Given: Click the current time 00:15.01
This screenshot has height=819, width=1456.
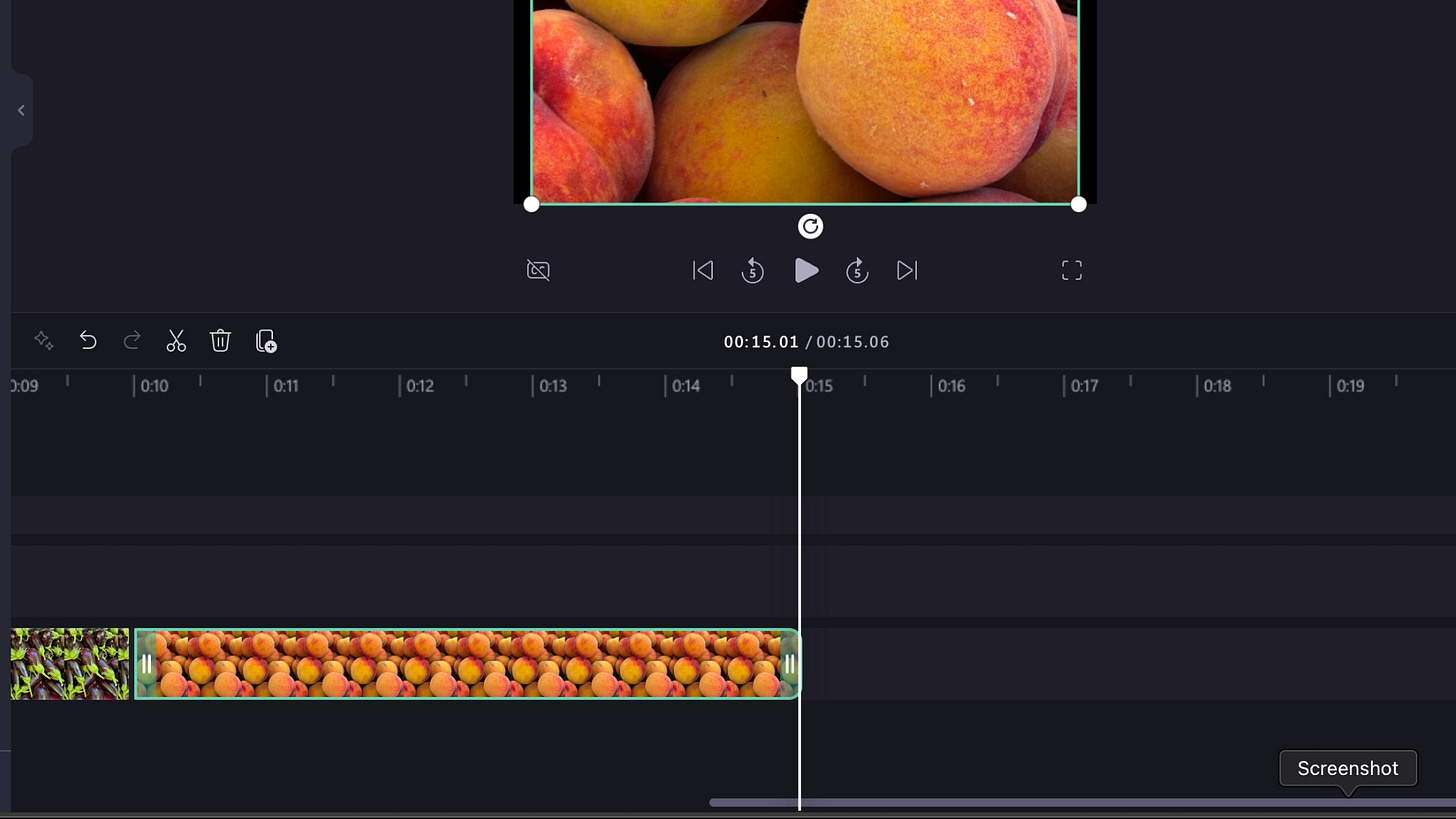Looking at the screenshot, I should click(761, 342).
